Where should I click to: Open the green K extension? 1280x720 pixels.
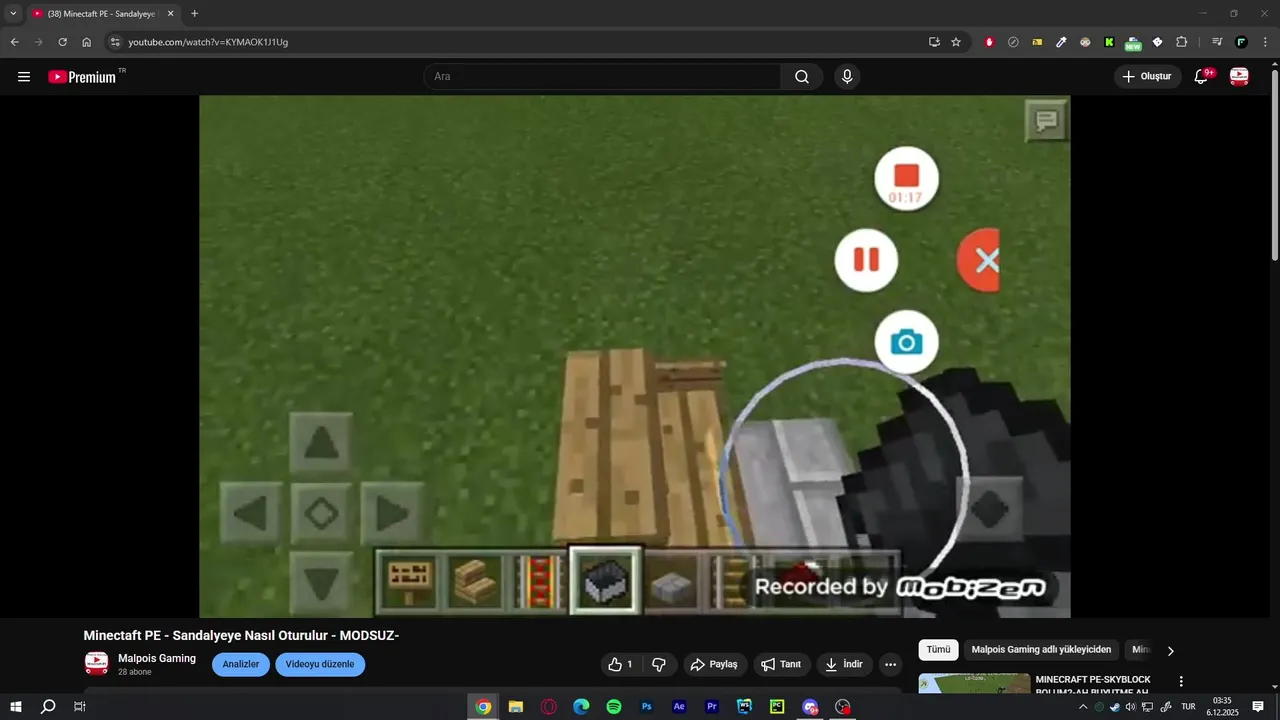coord(1109,42)
